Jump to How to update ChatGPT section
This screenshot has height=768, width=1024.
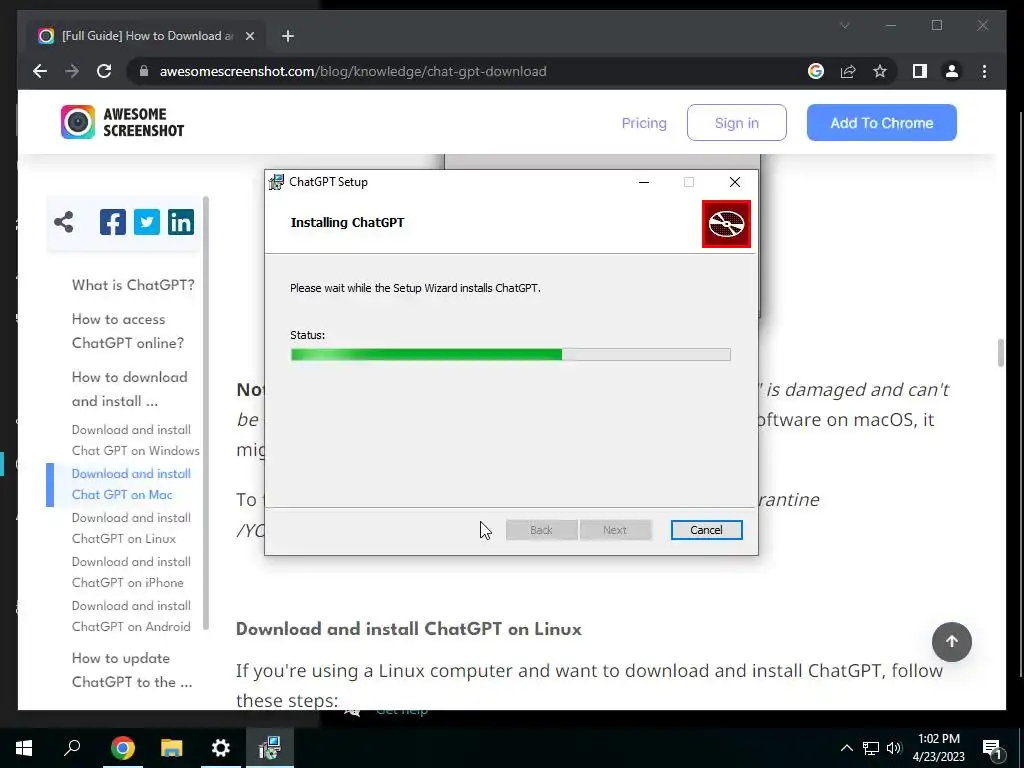click(x=132, y=670)
